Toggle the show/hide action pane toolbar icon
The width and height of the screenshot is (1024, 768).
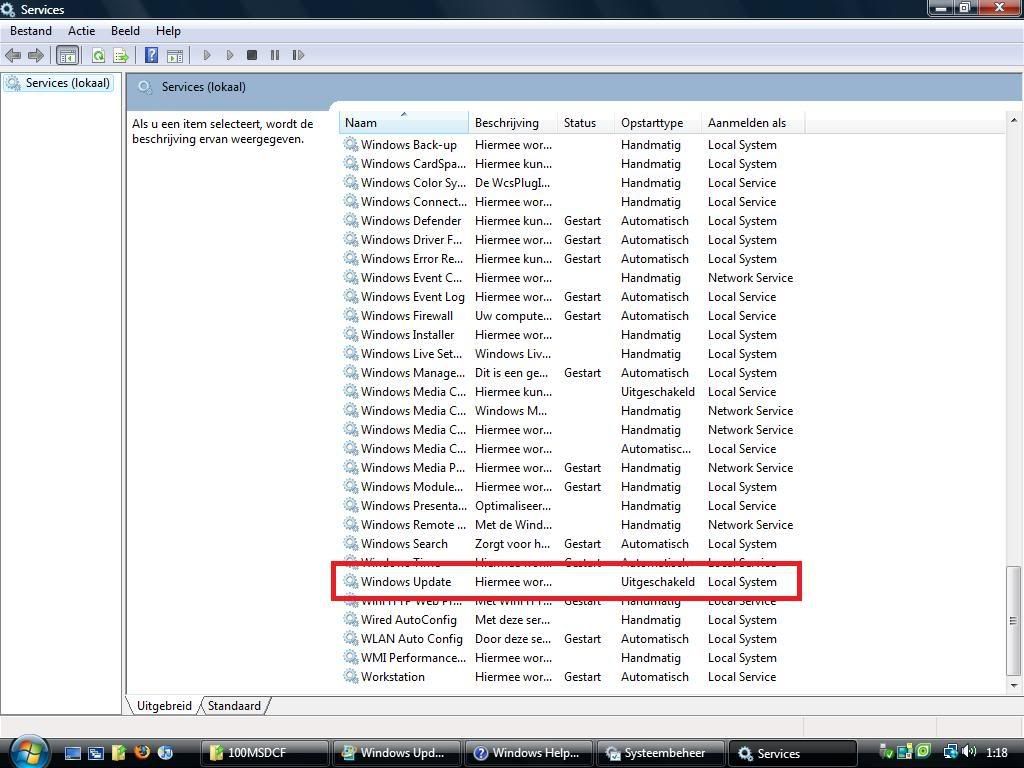tap(174, 56)
